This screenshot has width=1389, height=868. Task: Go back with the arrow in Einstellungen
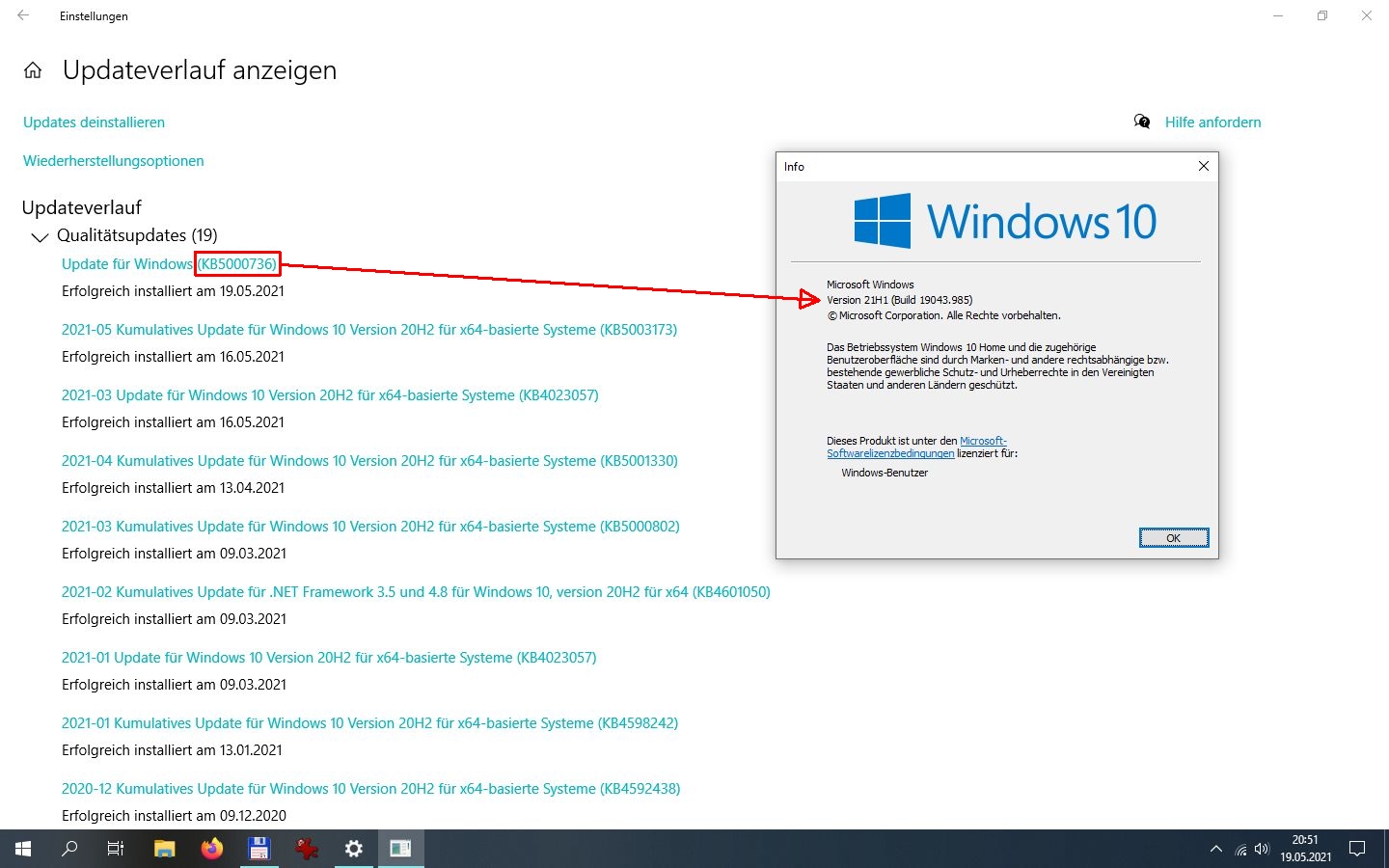click(x=23, y=15)
